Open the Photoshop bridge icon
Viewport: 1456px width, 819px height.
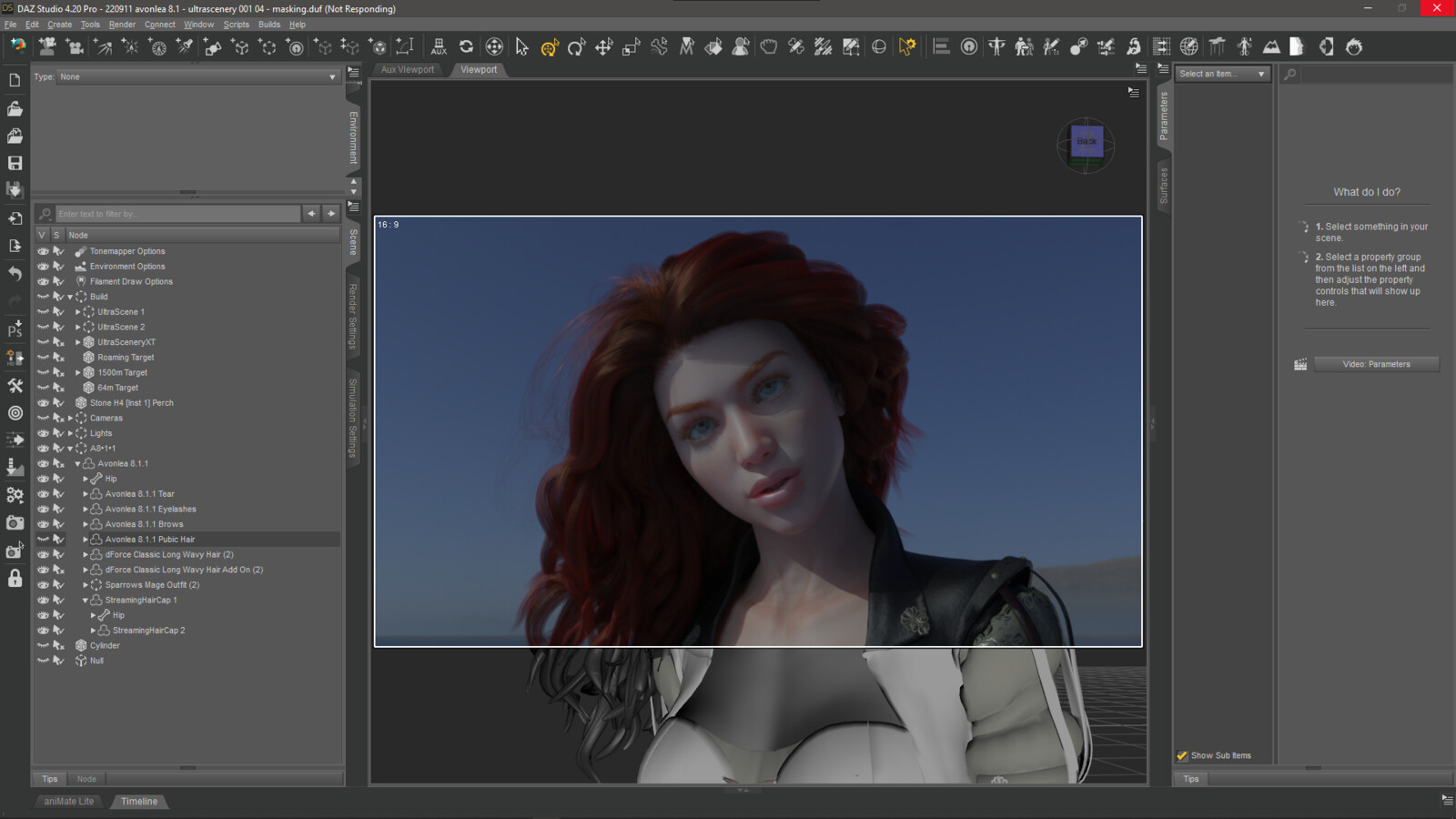click(15, 330)
